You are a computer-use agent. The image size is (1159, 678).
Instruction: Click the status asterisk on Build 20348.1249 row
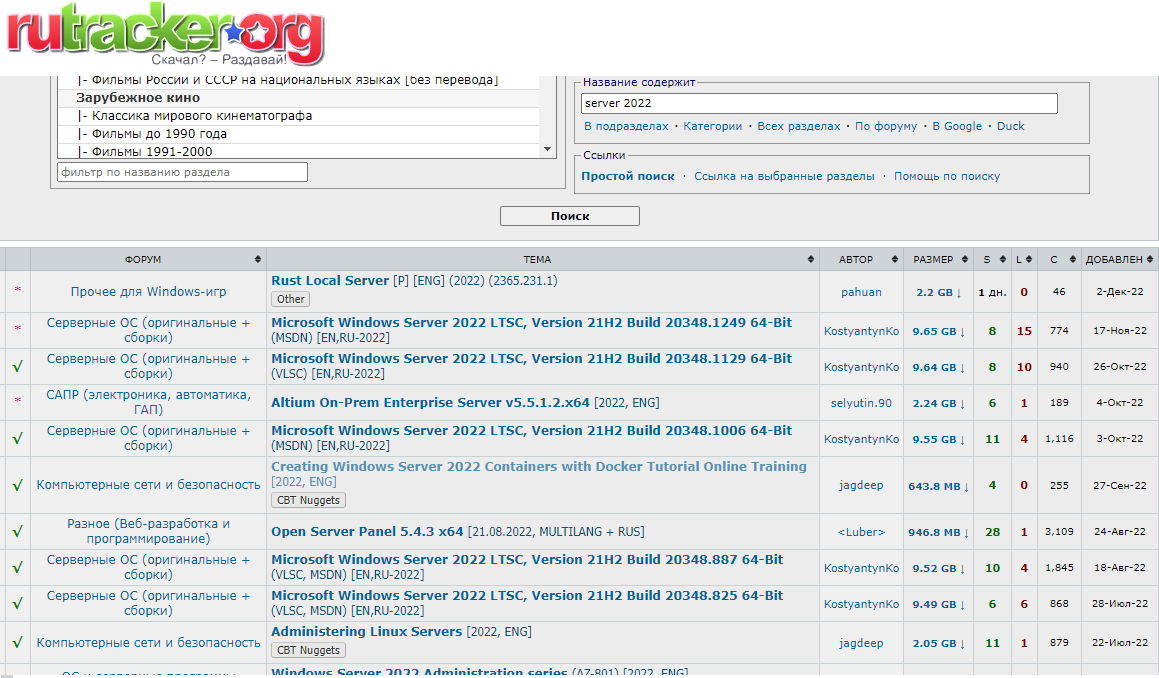pyautogui.click(x=18, y=330)
